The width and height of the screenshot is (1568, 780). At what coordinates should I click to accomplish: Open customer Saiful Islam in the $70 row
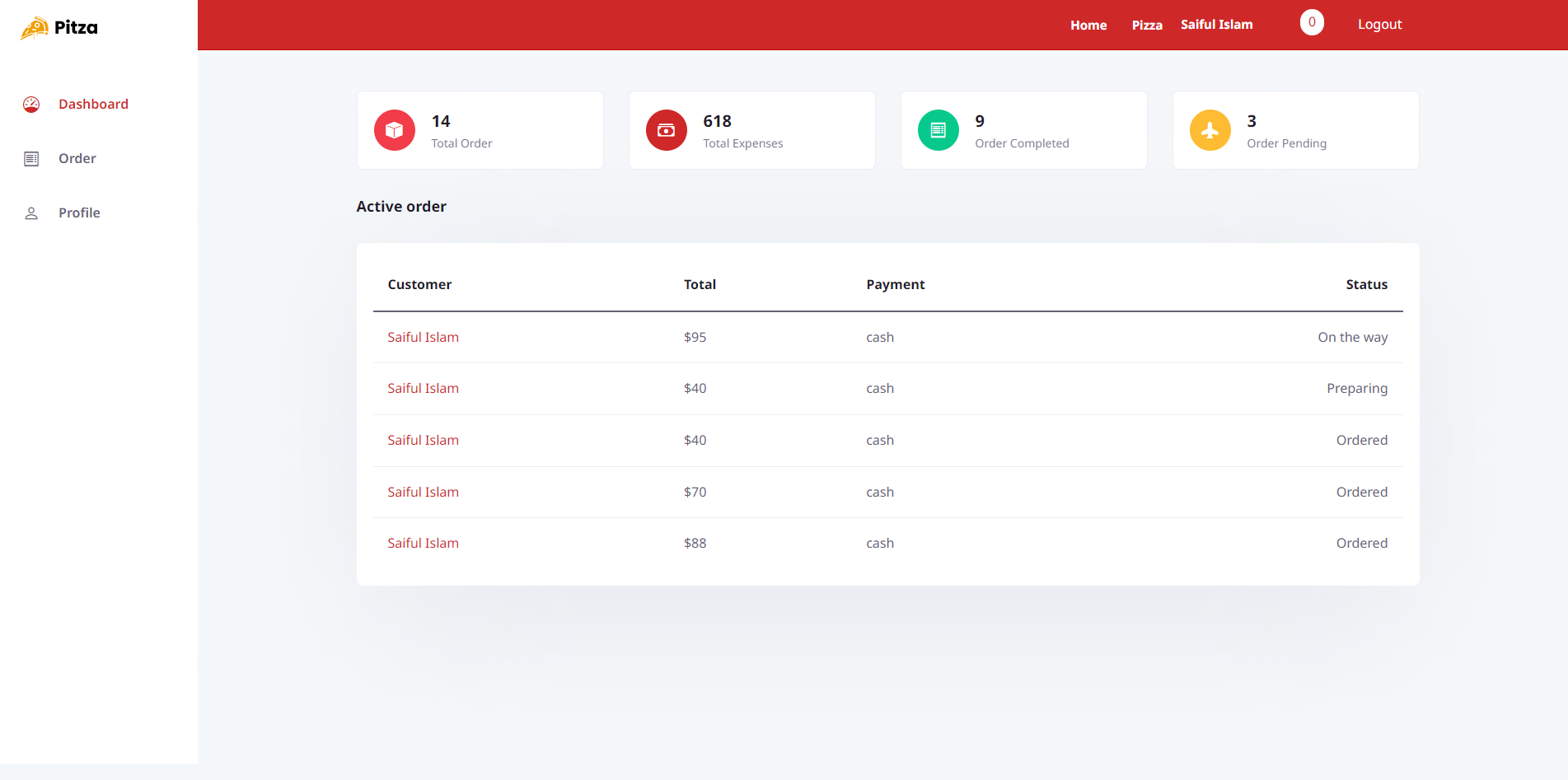[x=423, y=492]
